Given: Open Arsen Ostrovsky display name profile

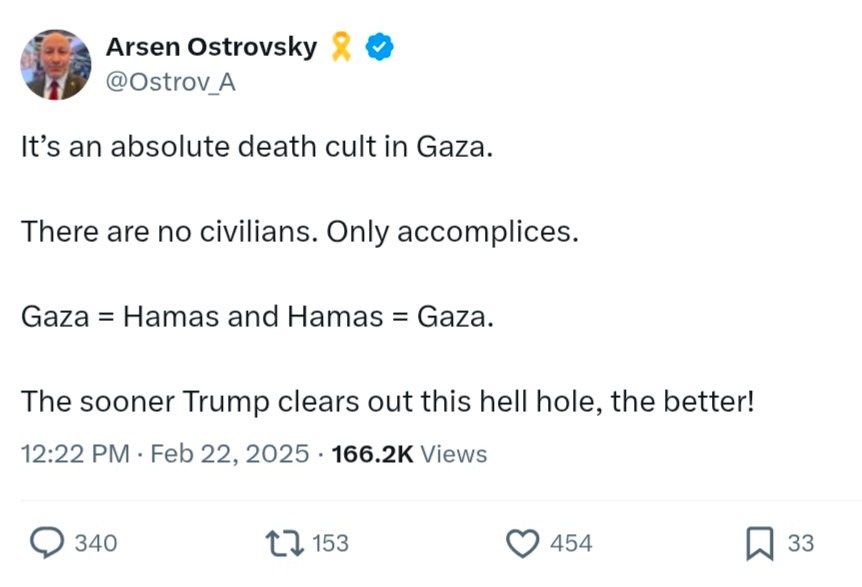Looking at the screenshot, I should 212,47.
